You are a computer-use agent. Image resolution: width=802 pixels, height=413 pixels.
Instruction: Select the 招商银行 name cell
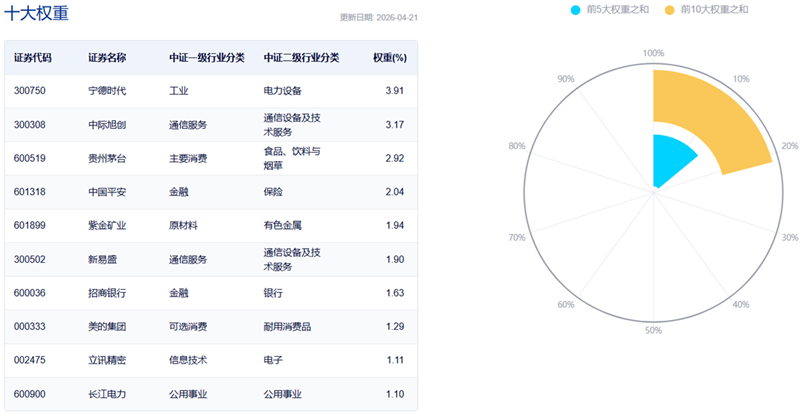pyautogui.click(x=107, y=293)
